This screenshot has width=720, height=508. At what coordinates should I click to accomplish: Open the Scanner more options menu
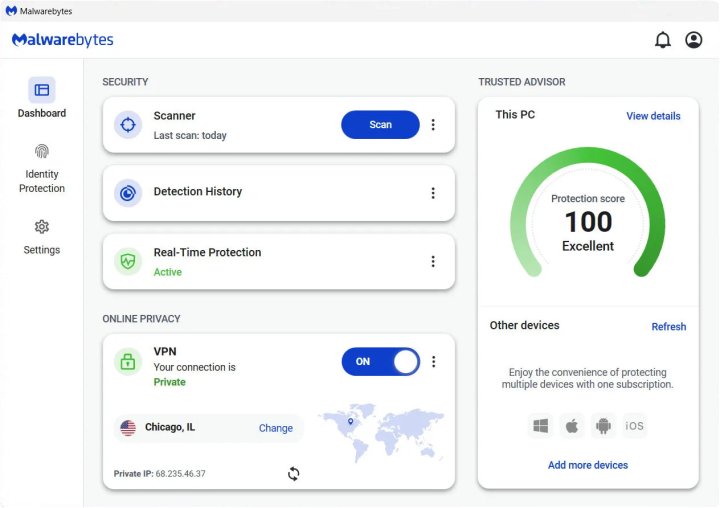tap(433, 125)
